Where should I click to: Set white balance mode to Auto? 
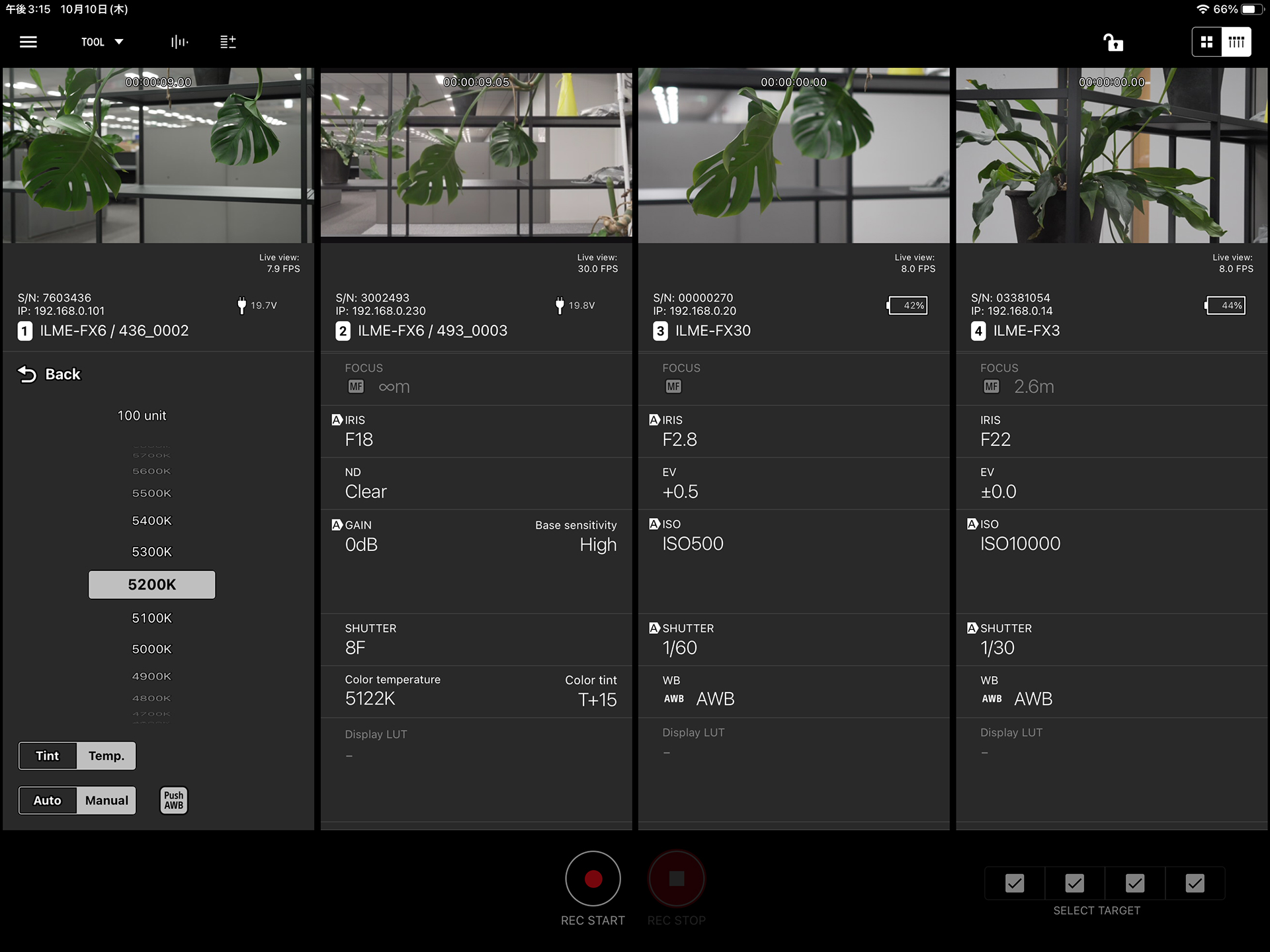click(48, 801)
